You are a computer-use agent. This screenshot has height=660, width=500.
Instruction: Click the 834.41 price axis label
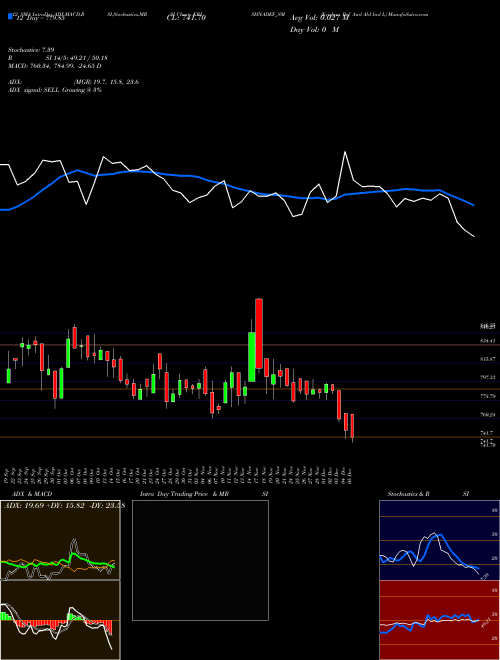coord(488,341)
